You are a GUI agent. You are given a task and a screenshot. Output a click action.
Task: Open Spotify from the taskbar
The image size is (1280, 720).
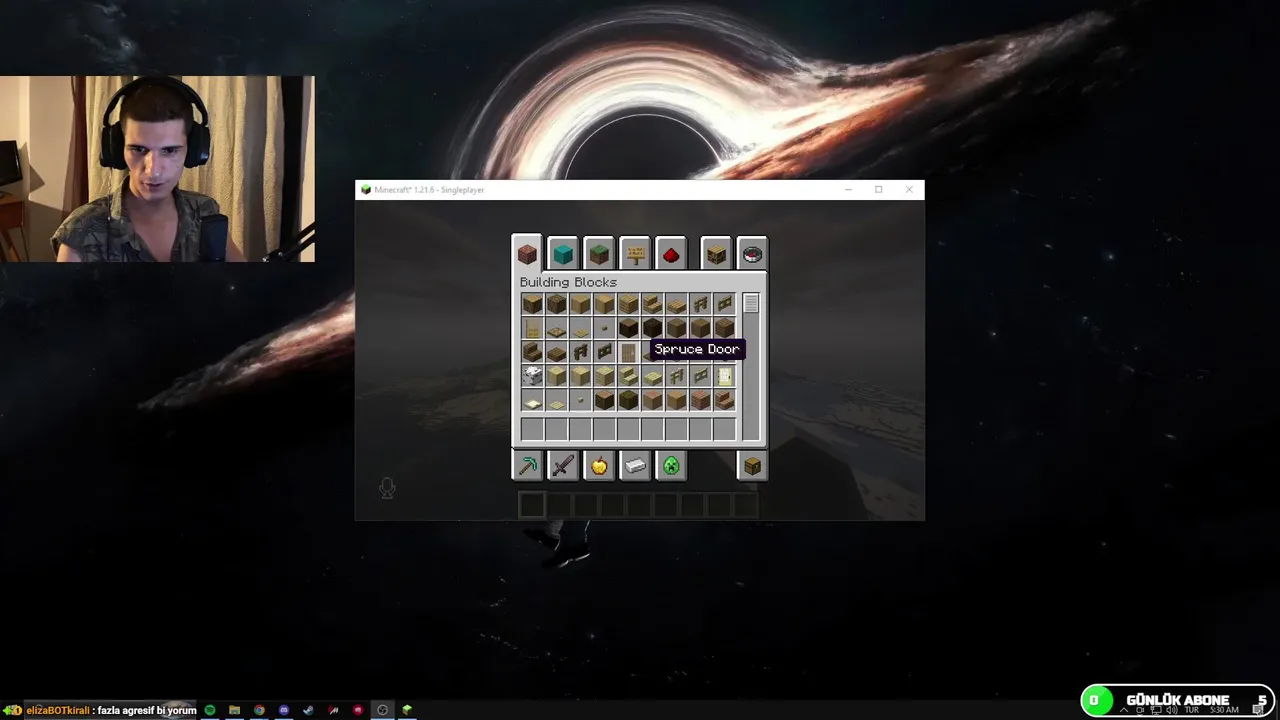coord(210,710)
